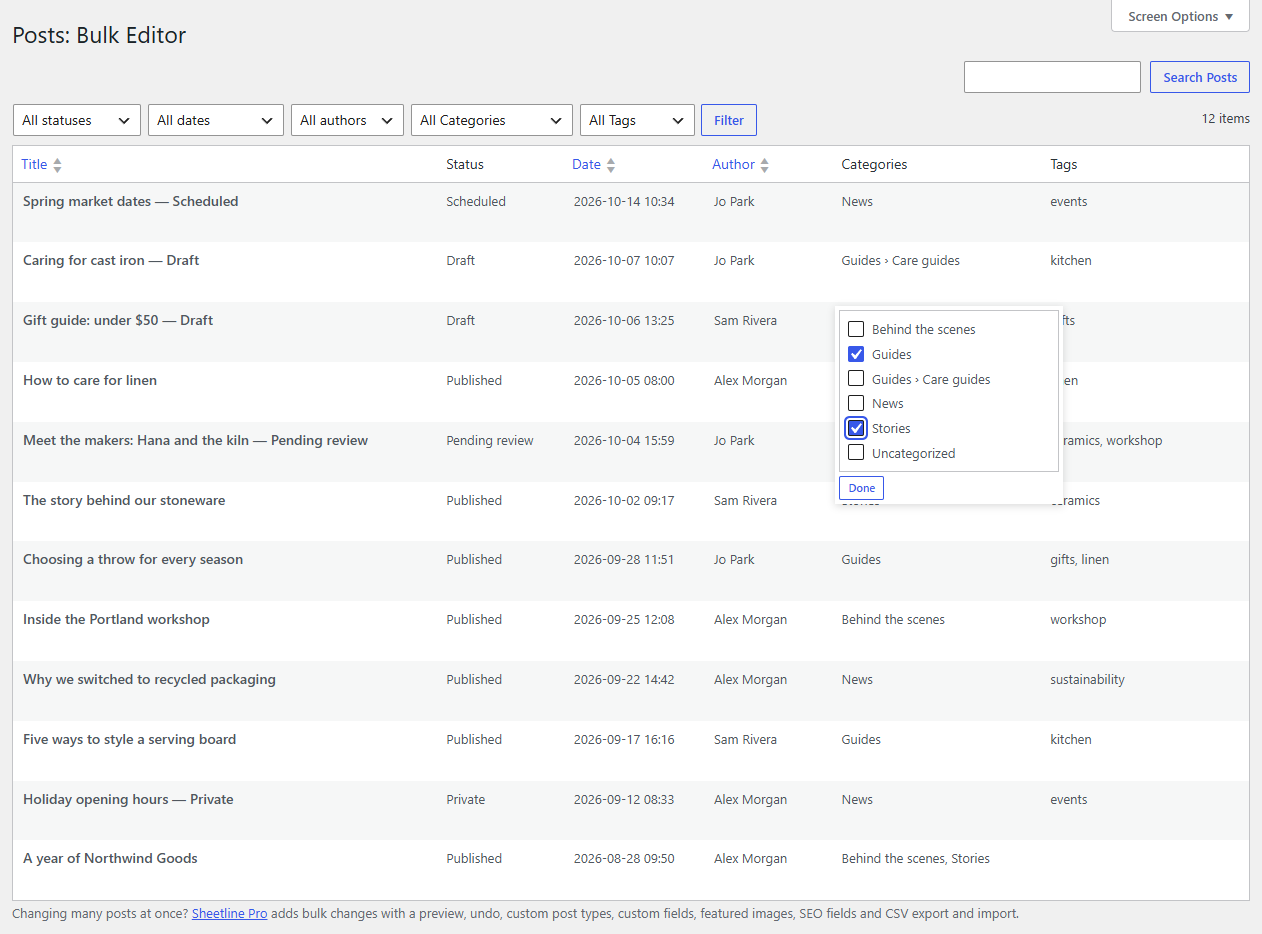Click the 'Scheduled' status cell

click(x=476, y=201)
